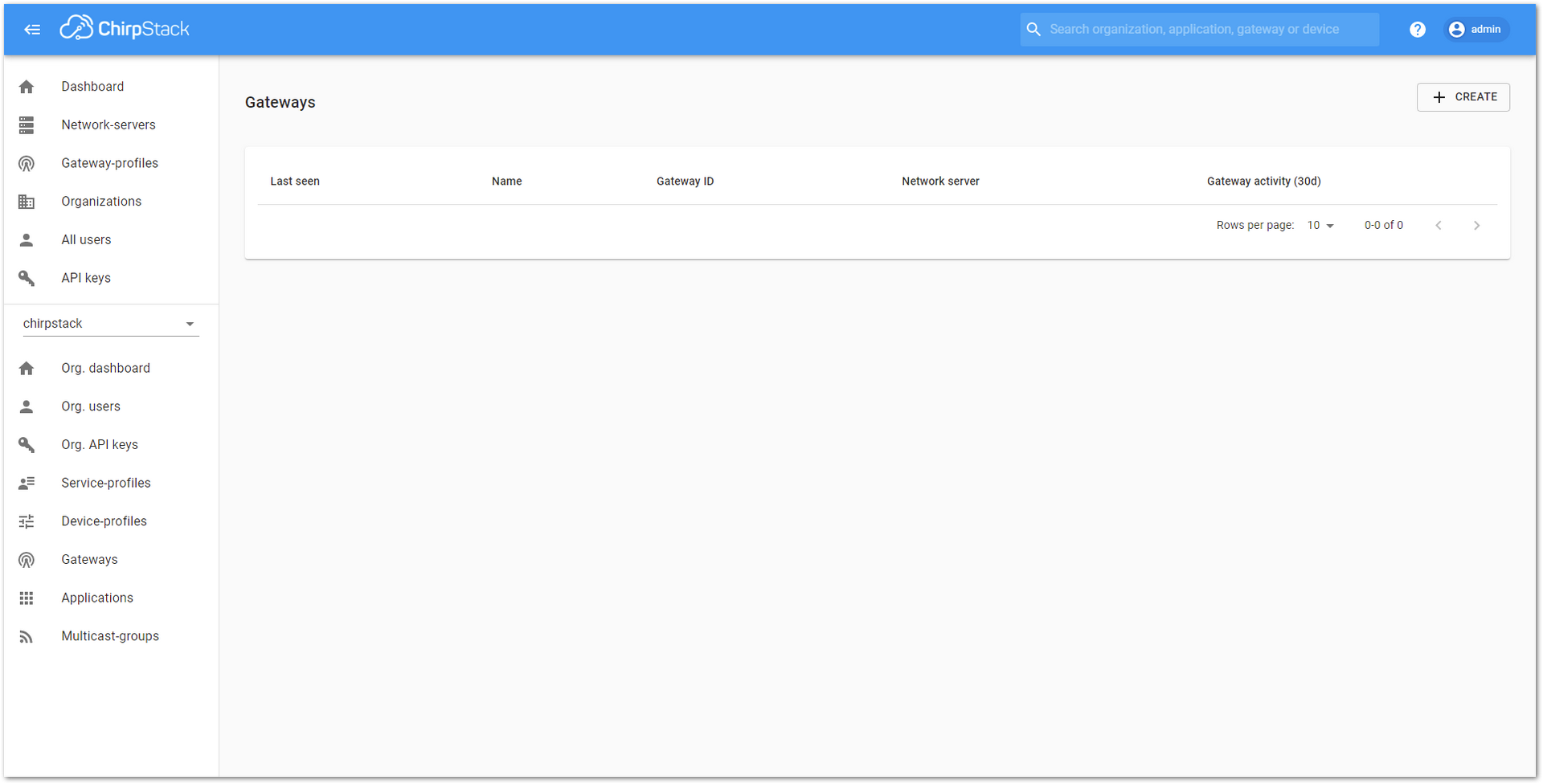Open Organizations in the sidebar

111,202
